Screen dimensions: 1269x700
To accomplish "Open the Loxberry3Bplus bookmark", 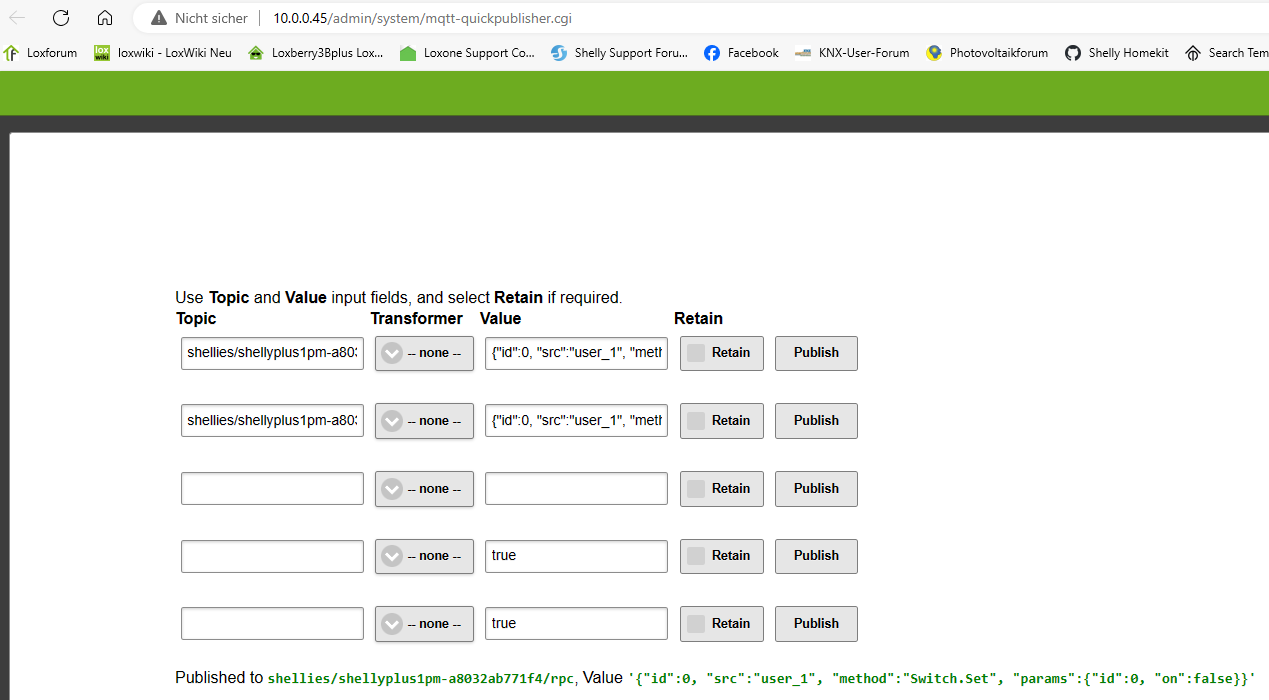I will tap(316, 53).
